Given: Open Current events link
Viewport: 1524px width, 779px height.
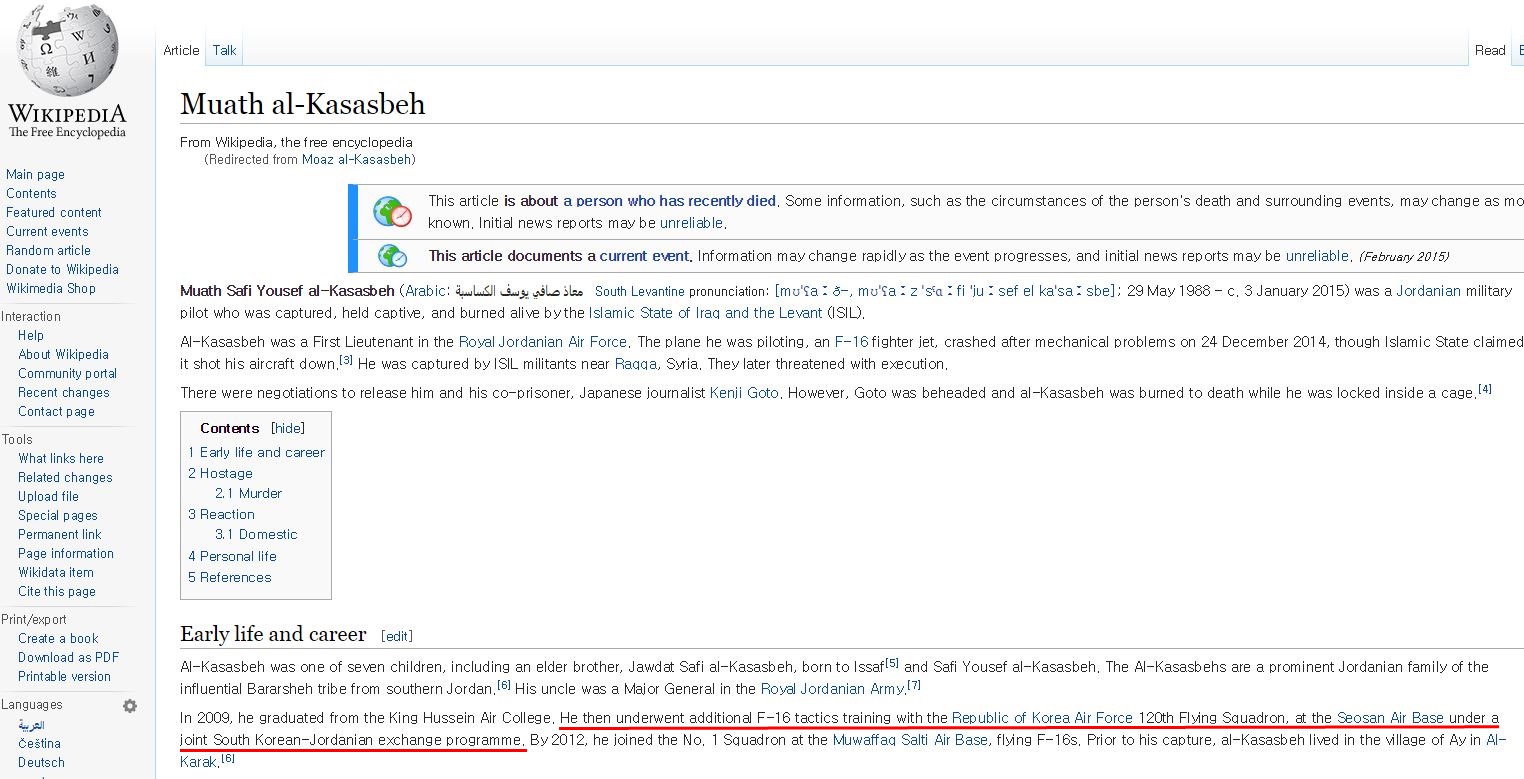Looking at the screenshot, I should point(47,231).
